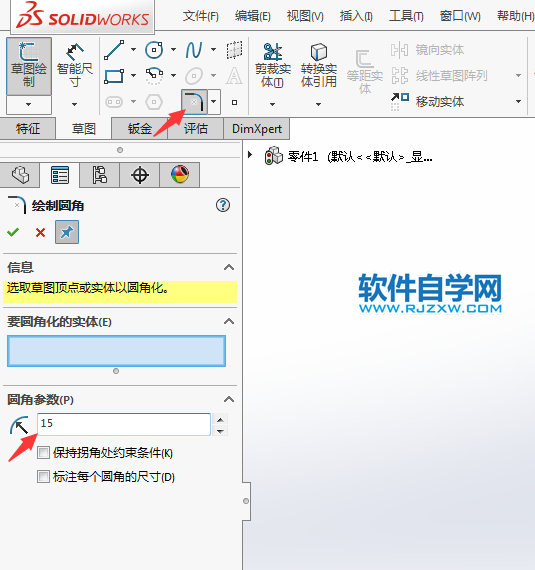
Task: Select the Corner Rectangle tool
Action: pos(114,76)
